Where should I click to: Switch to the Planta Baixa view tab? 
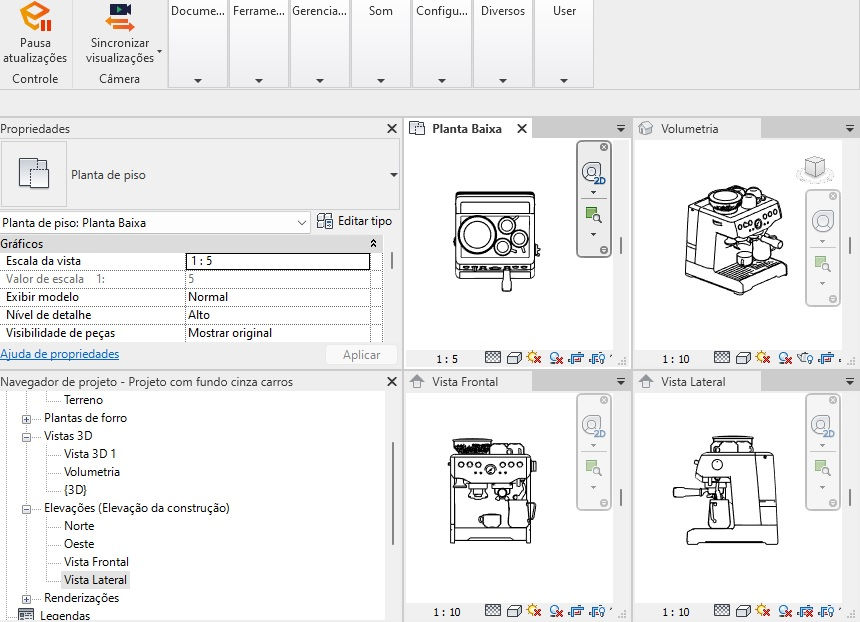click(x=467, y=128)
